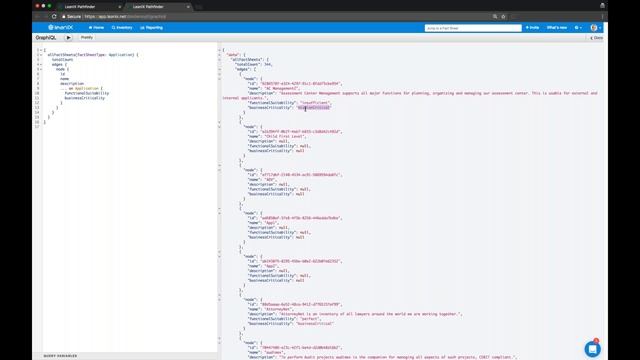Collapse the "data" fold arrow in results
The height and width of the screenshot is (360, 640).
click(x=220, y=55)
